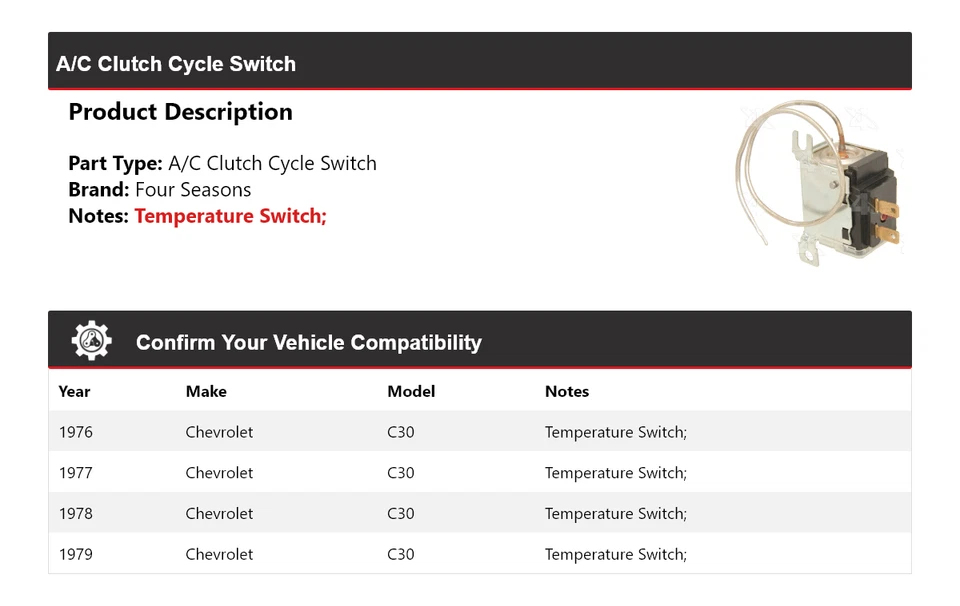
Task: Click the 1977 year cell
Action: (x=76, y=473)
